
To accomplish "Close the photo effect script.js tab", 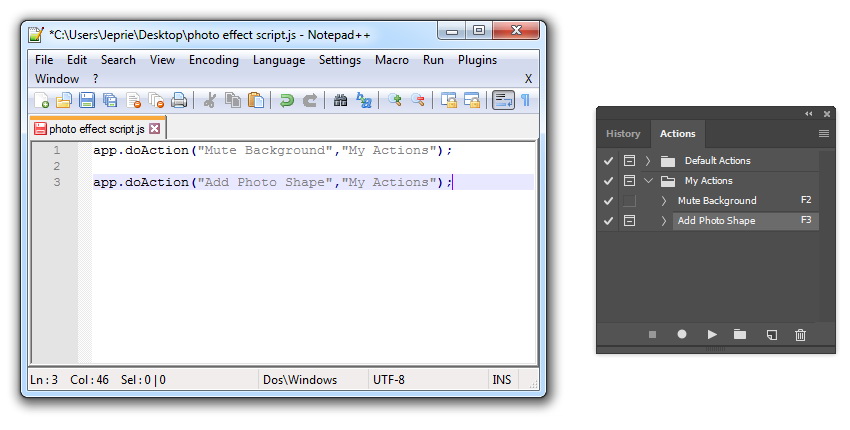I will click(154, 129).
